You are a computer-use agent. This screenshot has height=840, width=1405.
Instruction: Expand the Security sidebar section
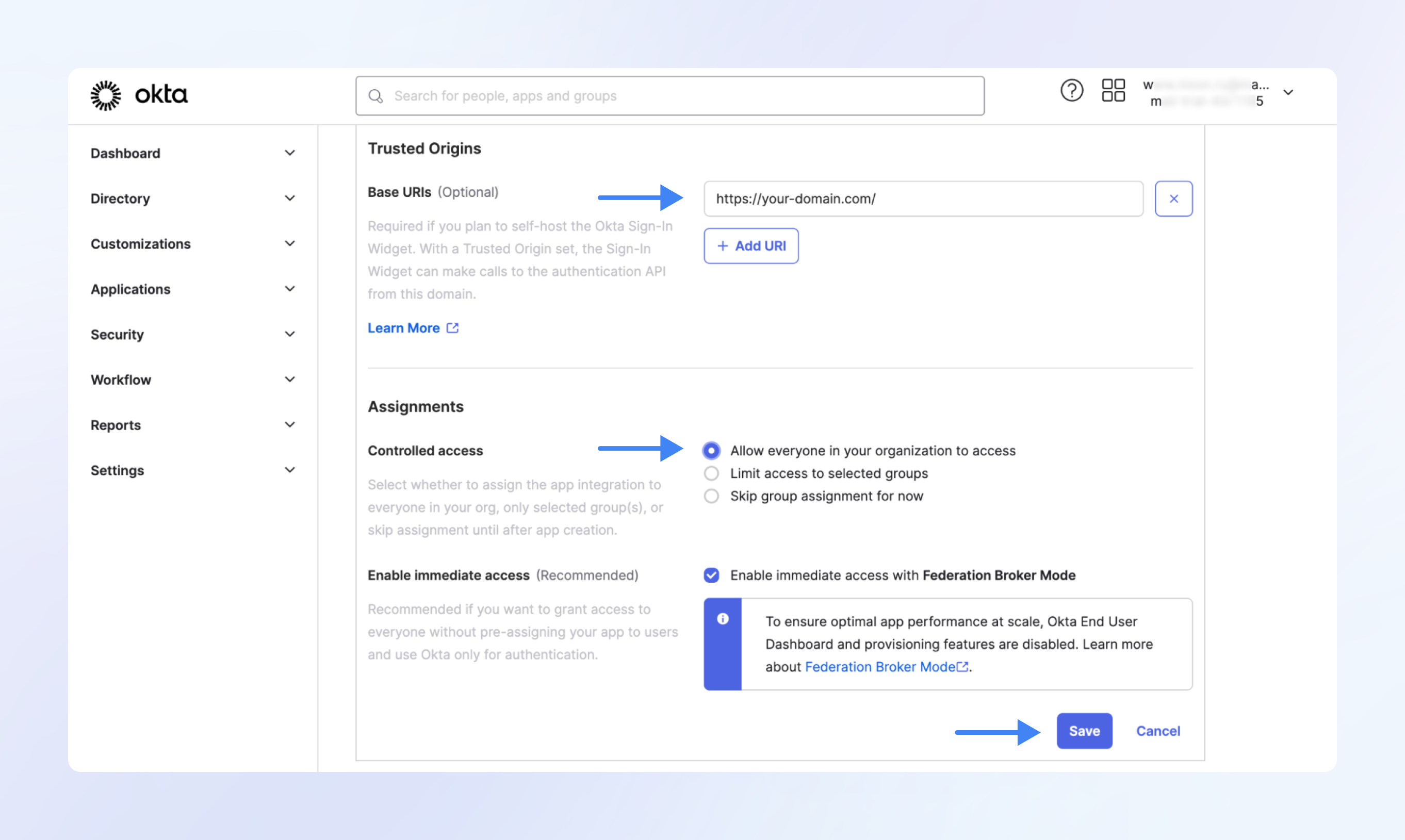pos(117,335)
